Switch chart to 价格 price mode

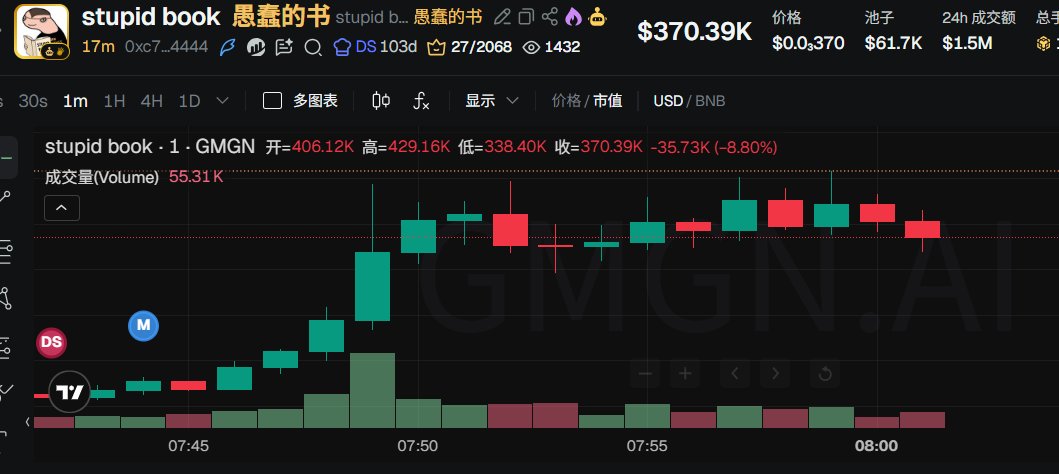click(x=566, y=101)
